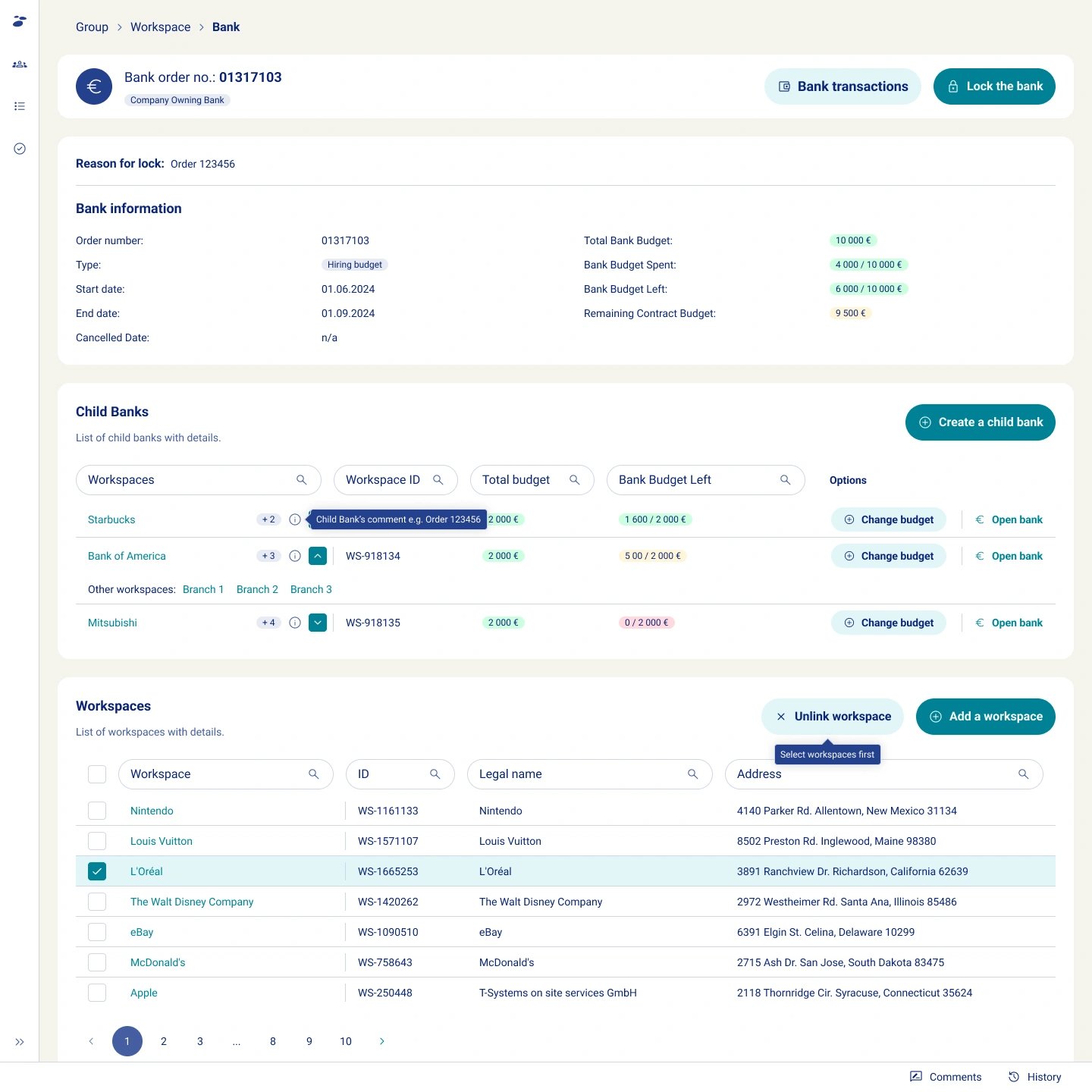Open History panel in footer
The image size is (1092, 1092).
point(1035,1077)
